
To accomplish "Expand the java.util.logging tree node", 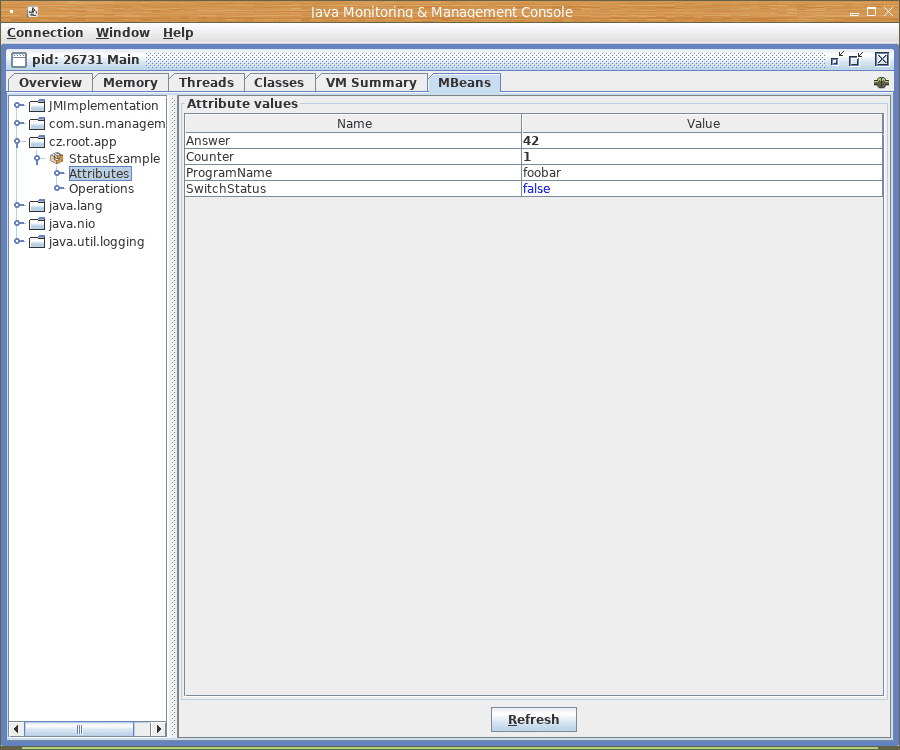I will coord(19,242).
